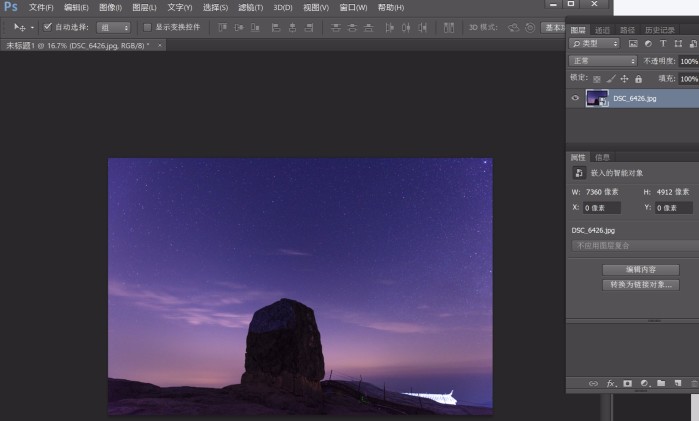699x421 pixels.
Task: Open the 帮助(H) menu
Action: pos(391,8)
